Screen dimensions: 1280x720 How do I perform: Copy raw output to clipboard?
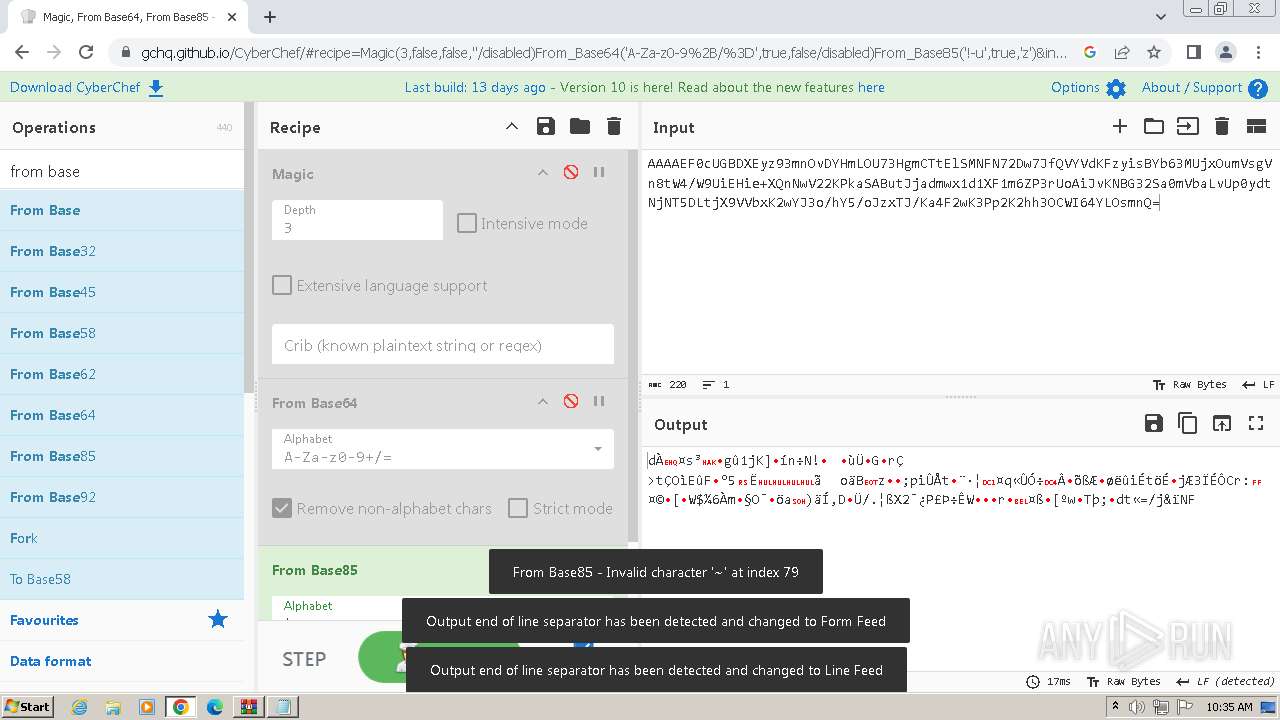pyautogui.click(x=1188, y=423)
